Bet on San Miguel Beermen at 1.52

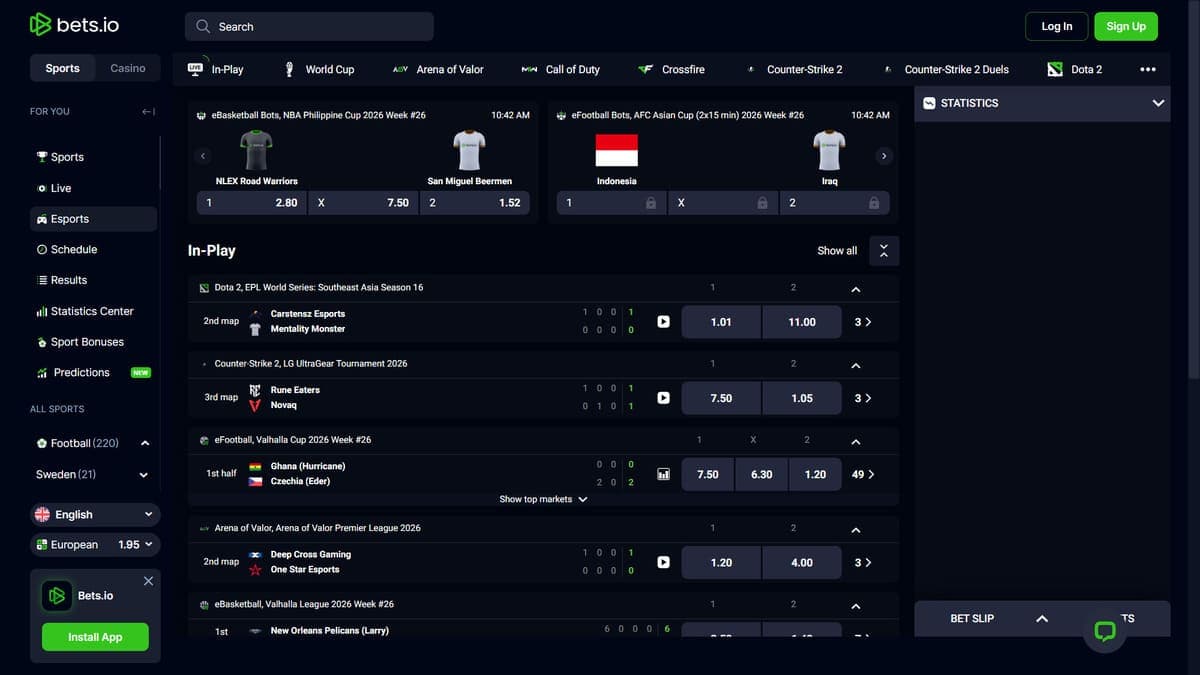pyautogui.click(x=474, y=202)
